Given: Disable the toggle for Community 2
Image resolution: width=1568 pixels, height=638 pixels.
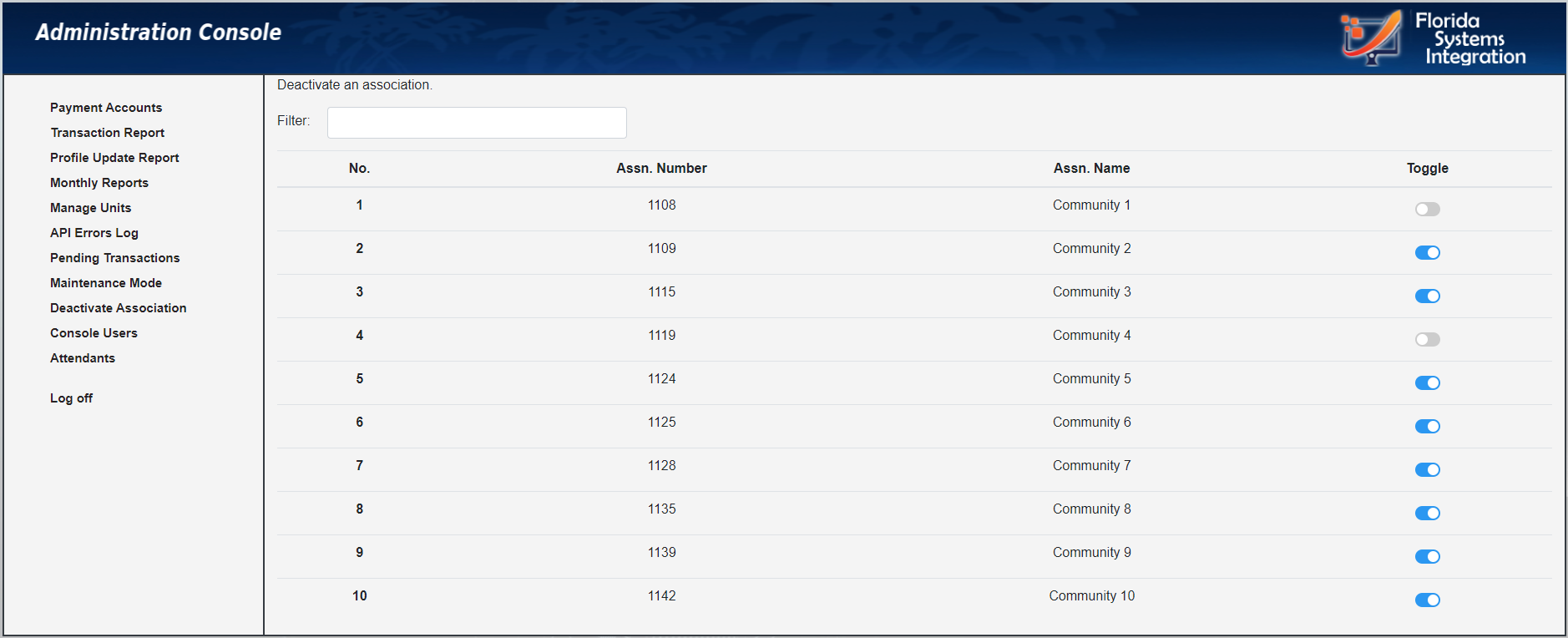Looking at the screenshot, I should click(x=1427, y=252).
